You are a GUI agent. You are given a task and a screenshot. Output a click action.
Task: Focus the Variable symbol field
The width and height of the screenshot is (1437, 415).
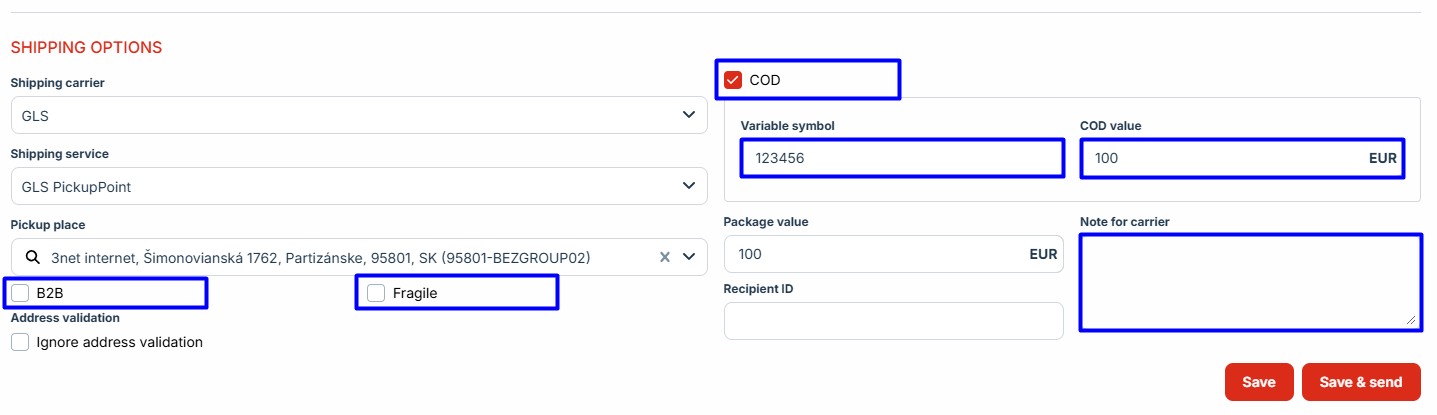click(x=902, y=159)
